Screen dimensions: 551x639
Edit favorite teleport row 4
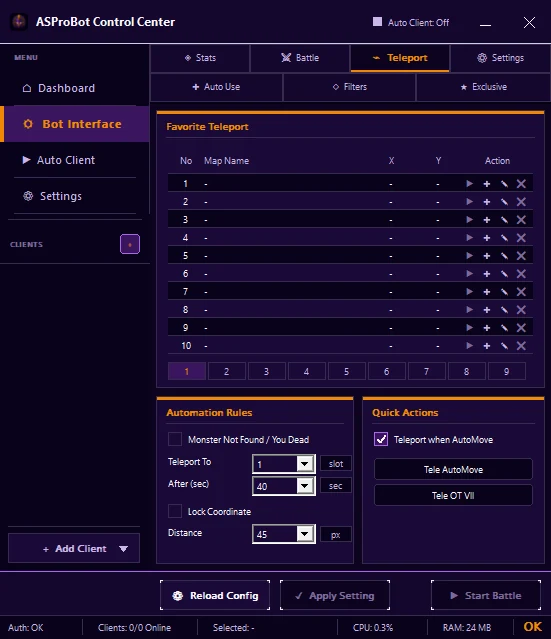tap(504, 238)
